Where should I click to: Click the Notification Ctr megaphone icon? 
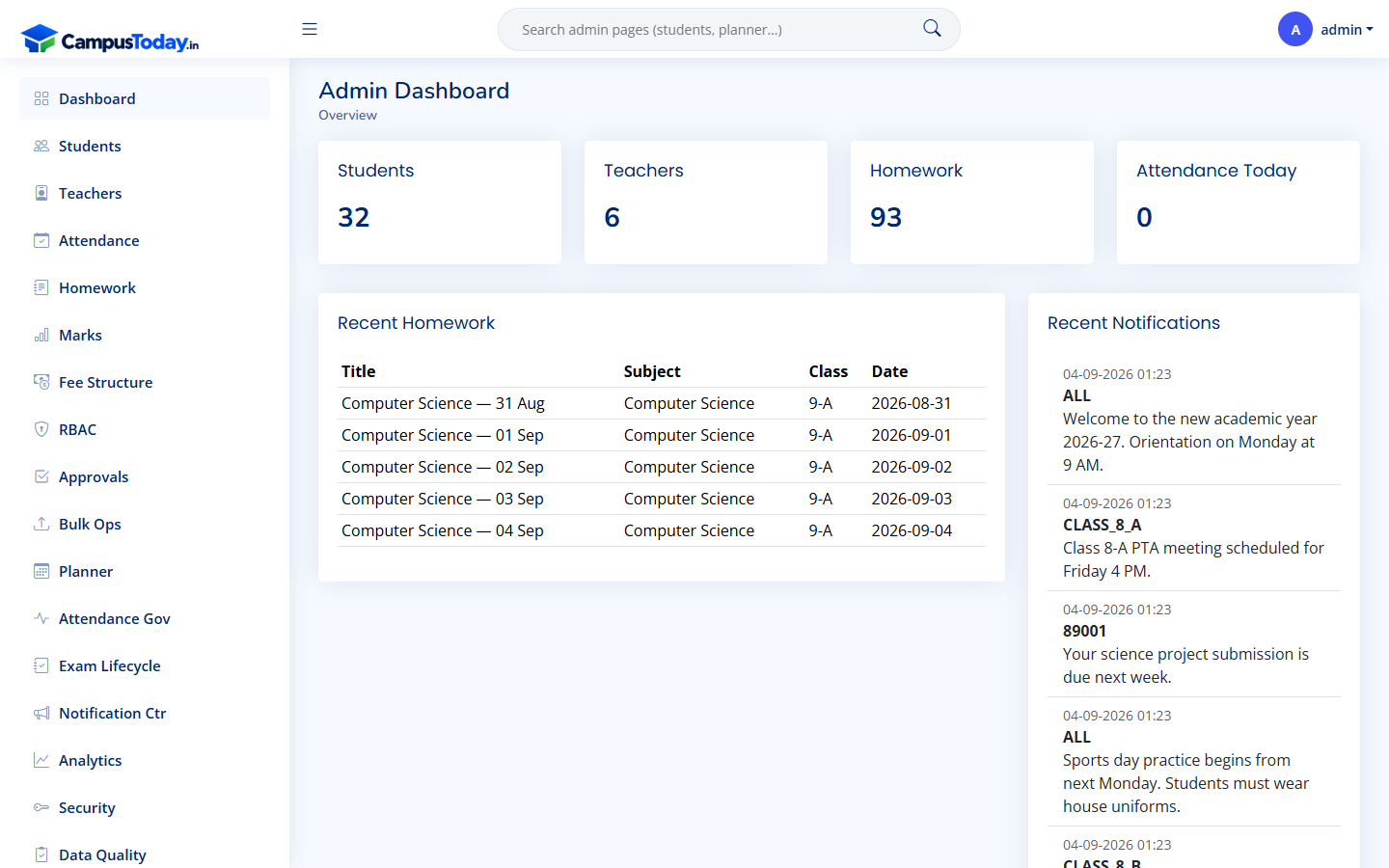point(41,713)
